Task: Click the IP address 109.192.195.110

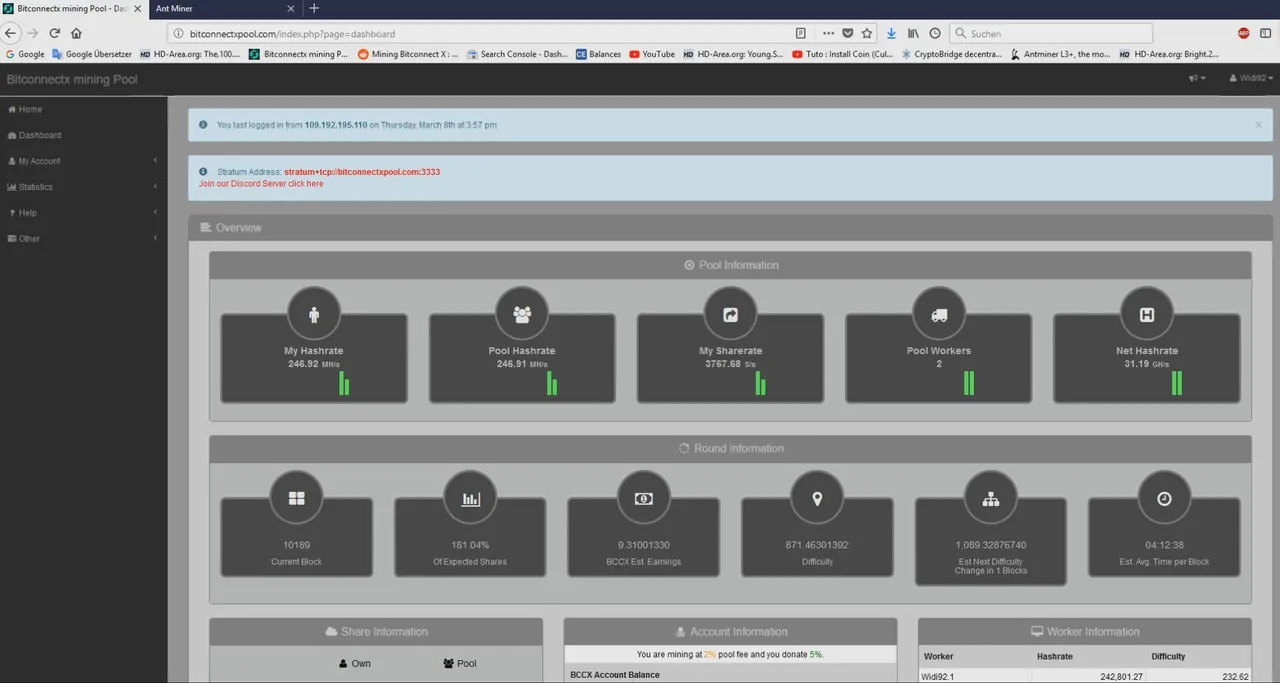Action: pyautogui.click(x=336, y=125)
